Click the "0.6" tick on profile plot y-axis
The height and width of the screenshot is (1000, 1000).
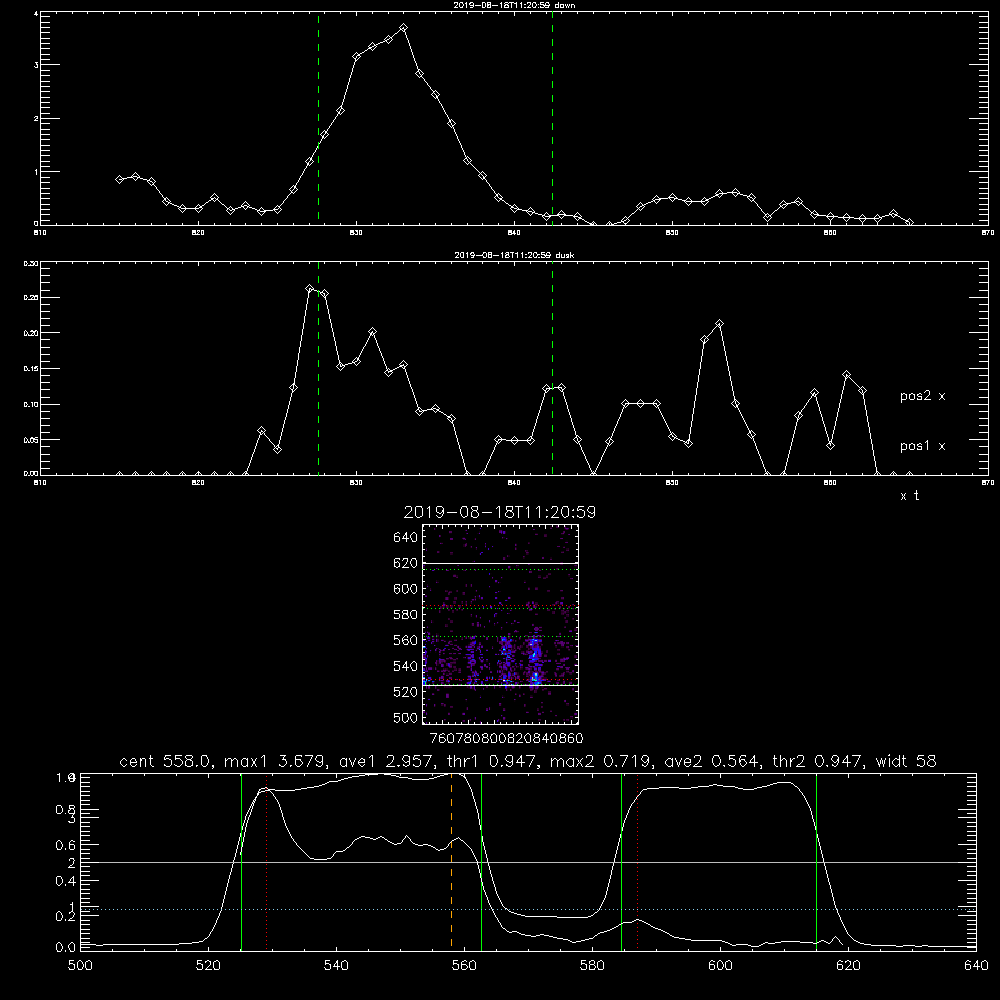[x=66, y=845]
